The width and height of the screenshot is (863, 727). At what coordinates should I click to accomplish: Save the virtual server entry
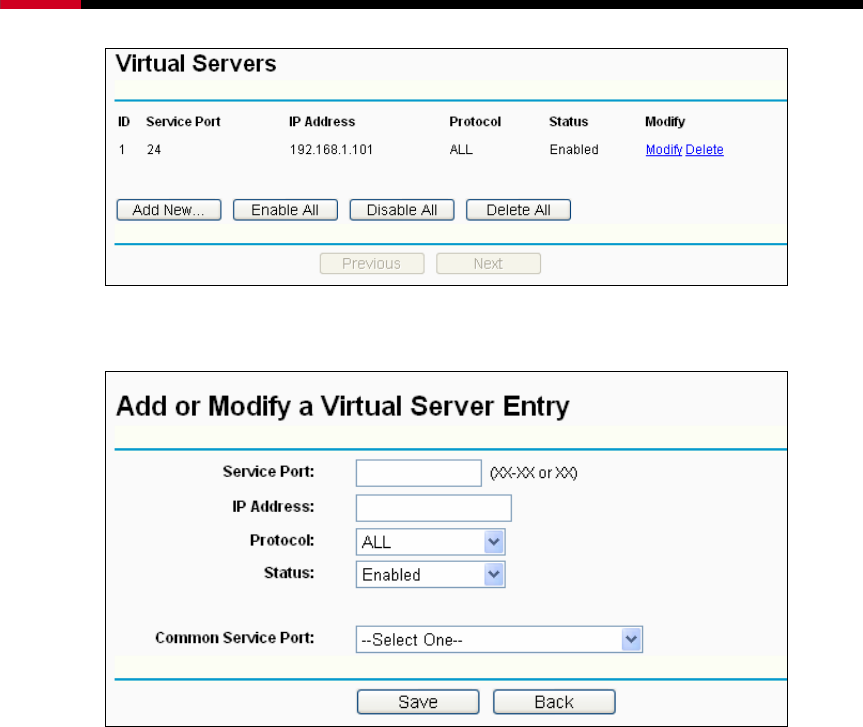click(x=418, y=702)
